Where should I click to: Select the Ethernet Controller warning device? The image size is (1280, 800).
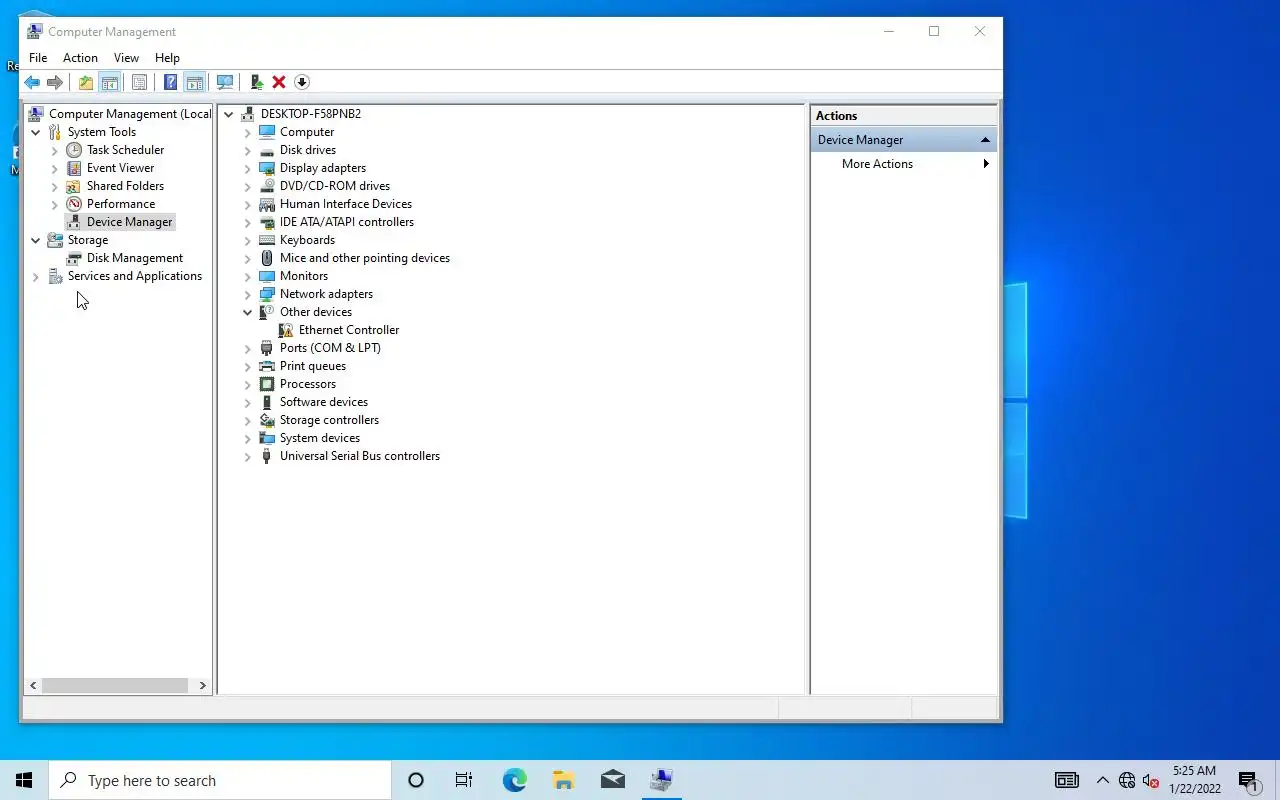(x=349, y=330)
